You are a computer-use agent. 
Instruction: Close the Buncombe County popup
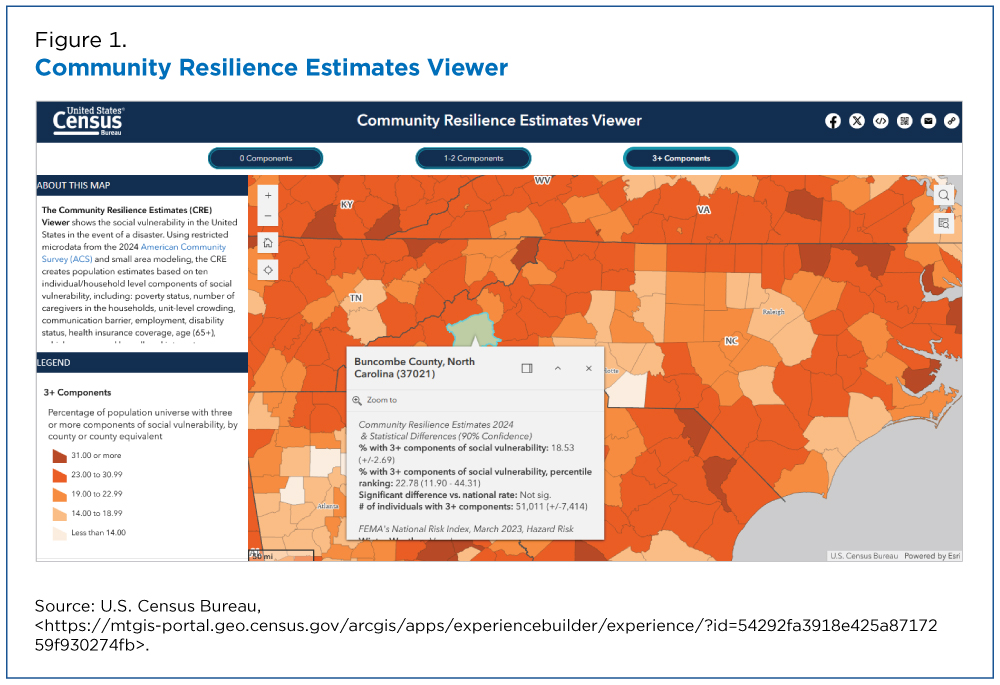(x=589, y=369)
